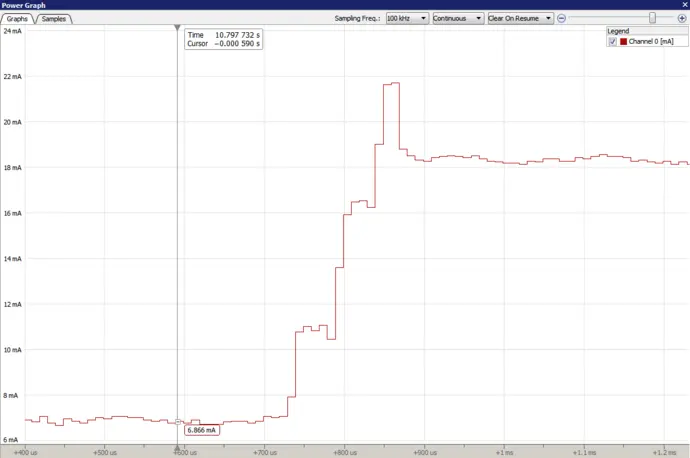Image resolution: width=690 pixels, height=458 pixels.
Task: Click the cursor triangle marker atop the graph
Action: coord(177,28)
